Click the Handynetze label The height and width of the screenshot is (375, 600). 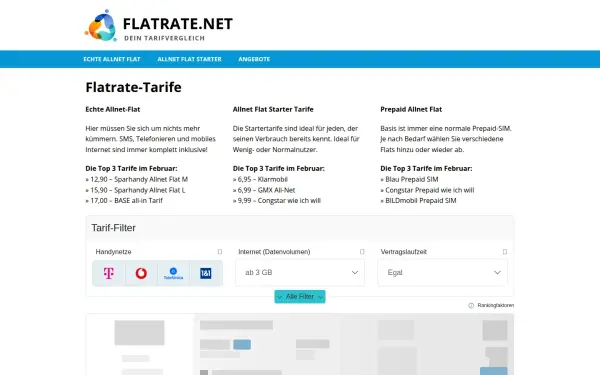113,252
